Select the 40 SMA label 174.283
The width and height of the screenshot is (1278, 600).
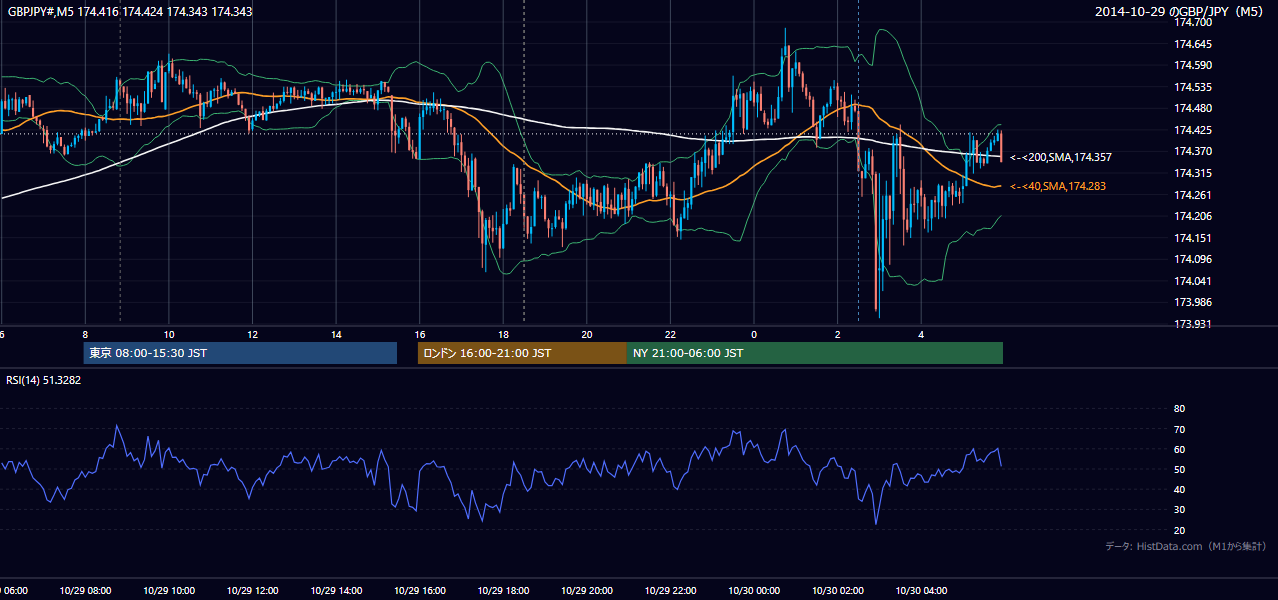1058,186
